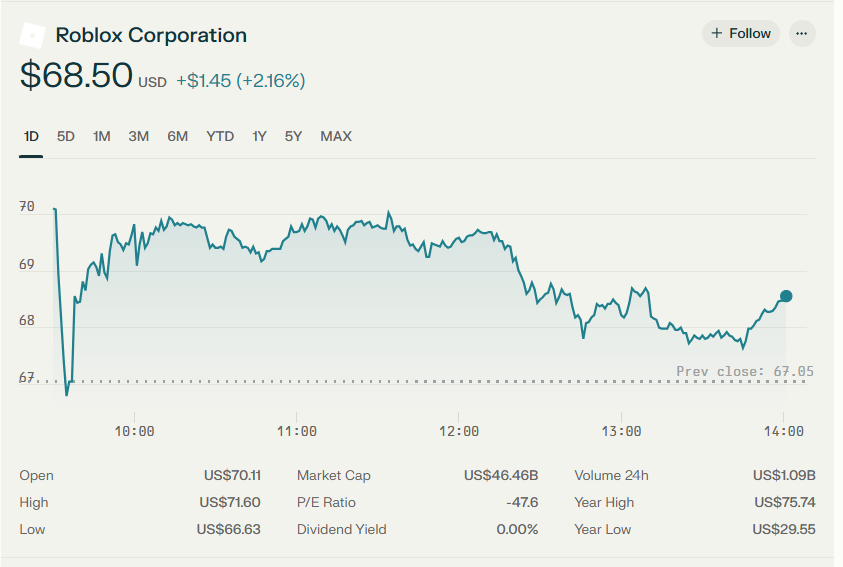Click the 14:00 time axis label
This screenshot has height=567, width=843.
(783, 432)
